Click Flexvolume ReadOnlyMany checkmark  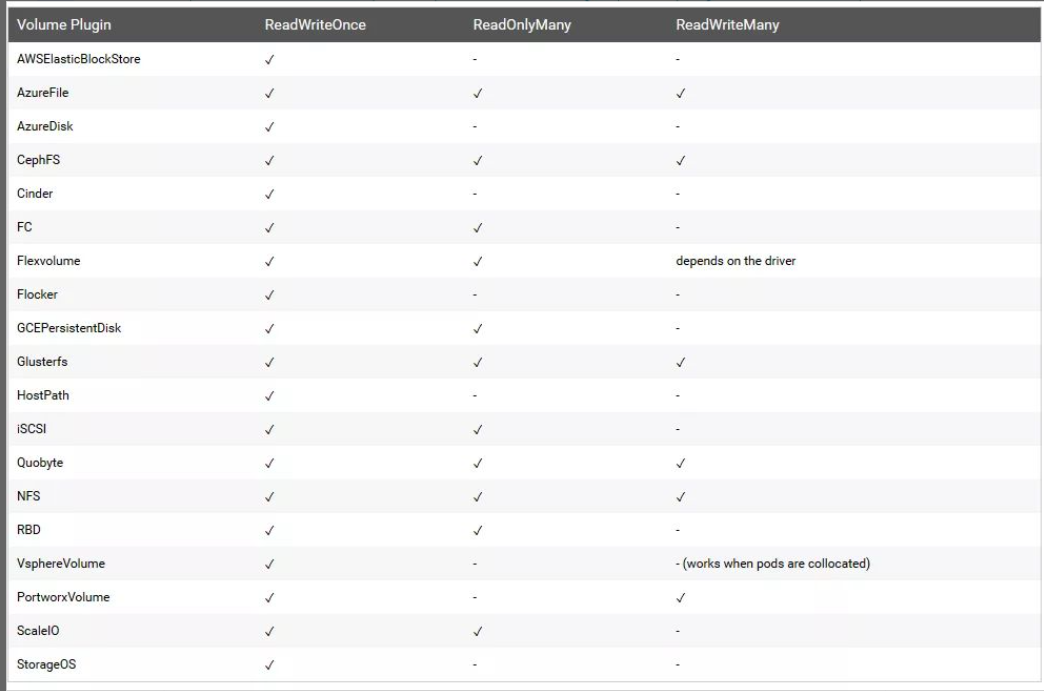click(478, 261)
